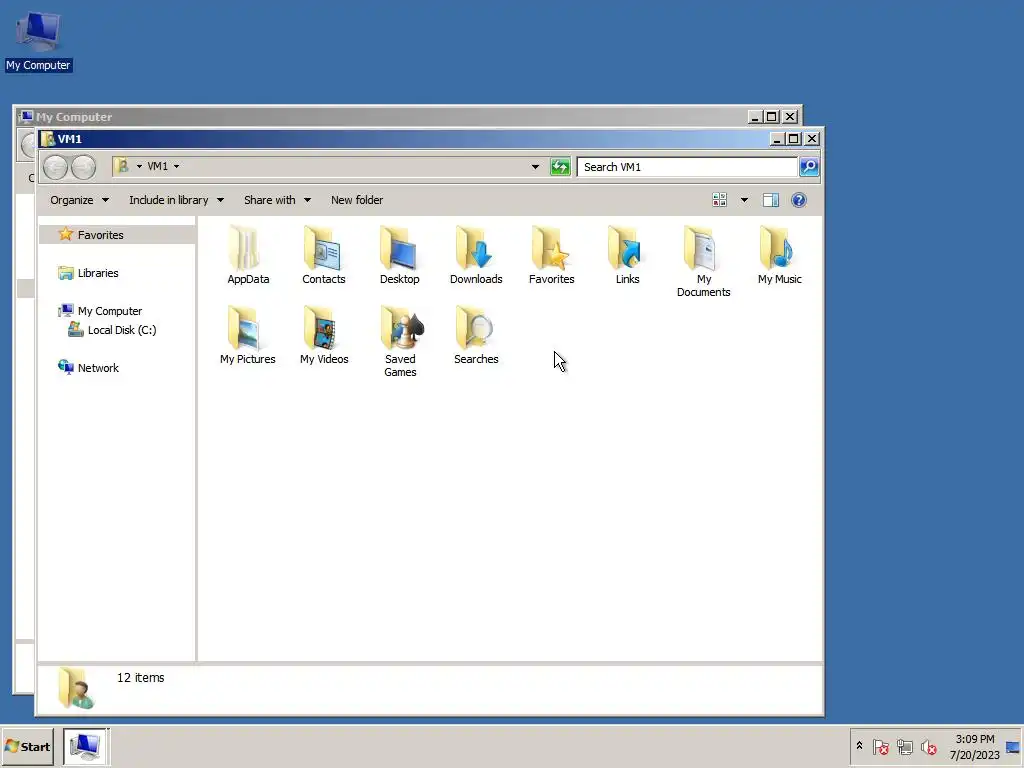This screenshot has height=768, width=1024.
Task: Toggle the preview pane button
Action: pos(771,200)
